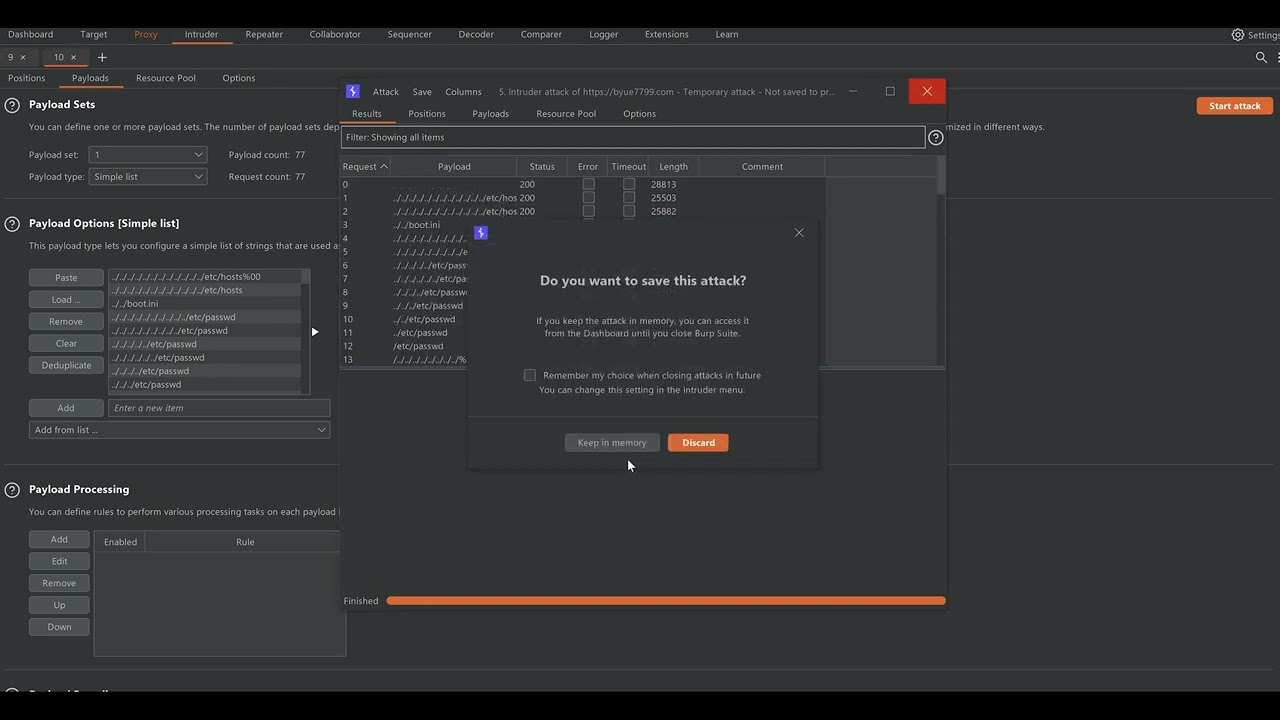The height and width of the screenshot is (720, 1280).
Task: Click the Discard button
Action: [698, 443]
